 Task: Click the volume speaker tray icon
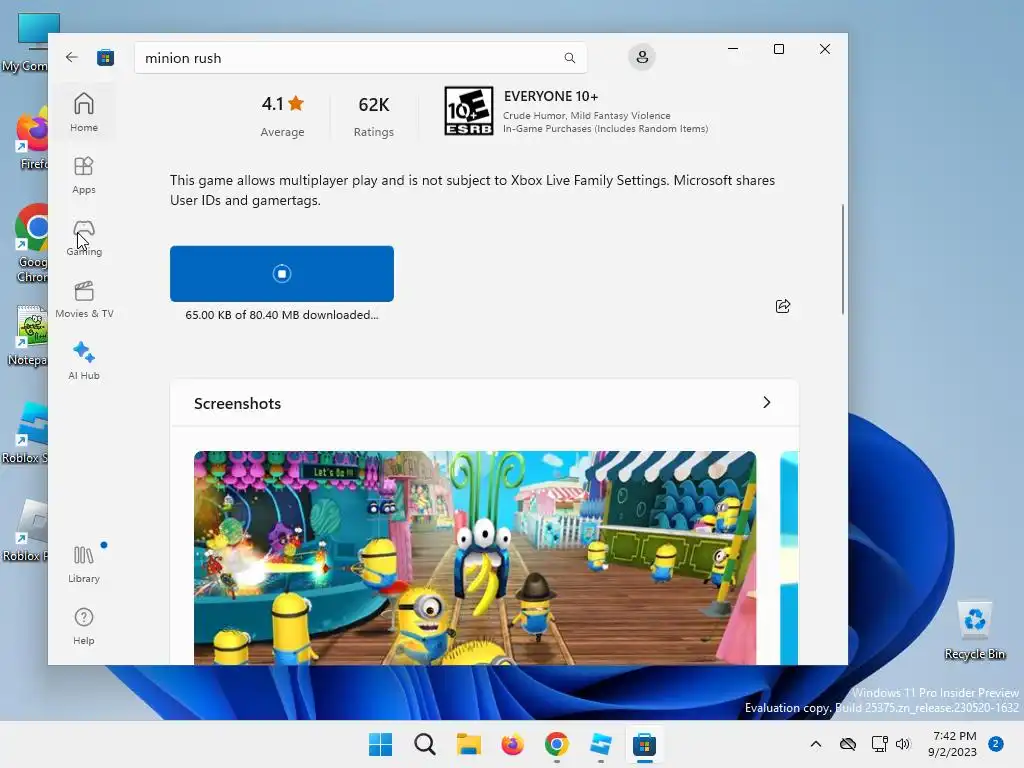point(903,744)
